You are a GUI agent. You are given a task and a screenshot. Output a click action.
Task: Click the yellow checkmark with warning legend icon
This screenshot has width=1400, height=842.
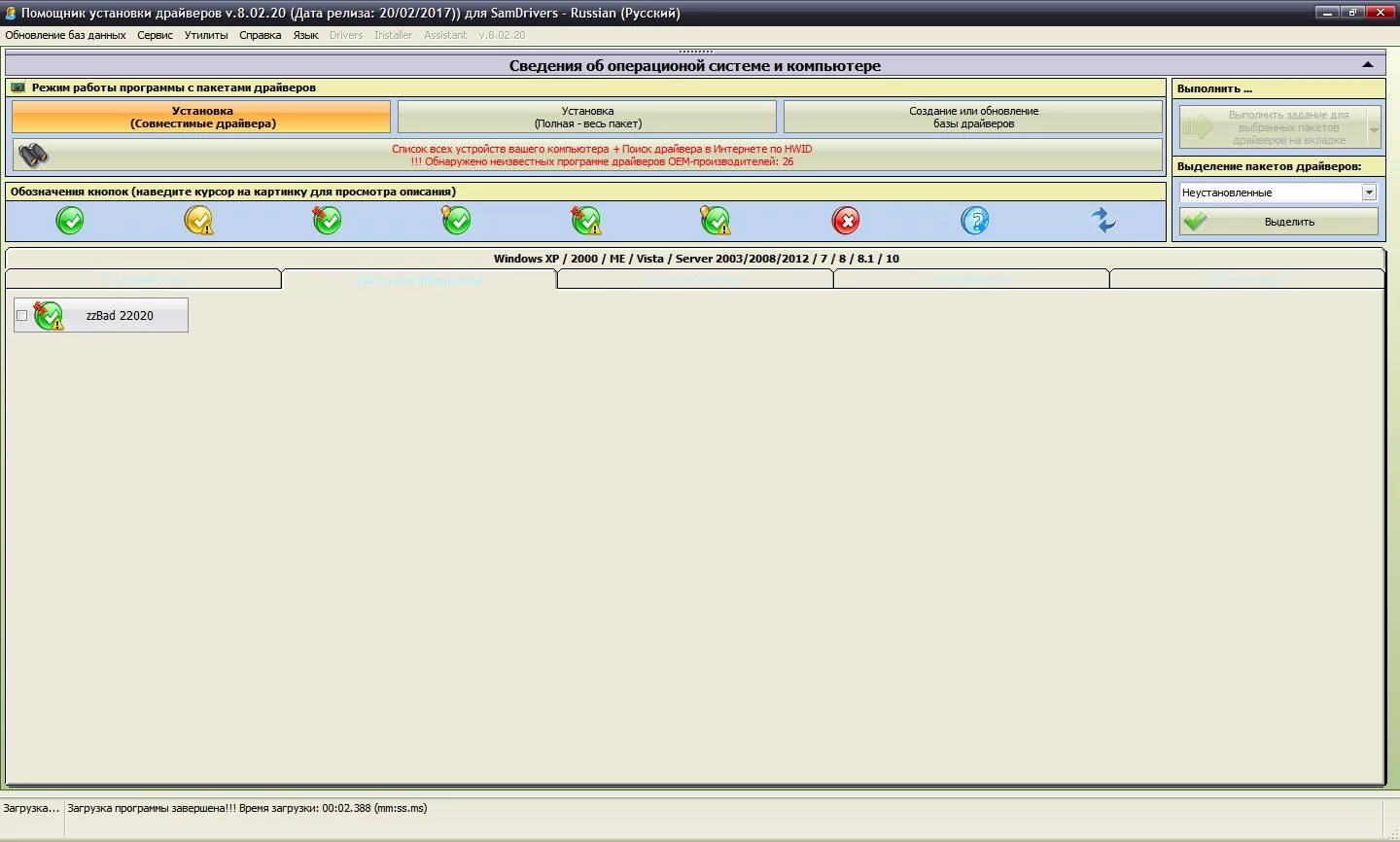tap(198, 221)
